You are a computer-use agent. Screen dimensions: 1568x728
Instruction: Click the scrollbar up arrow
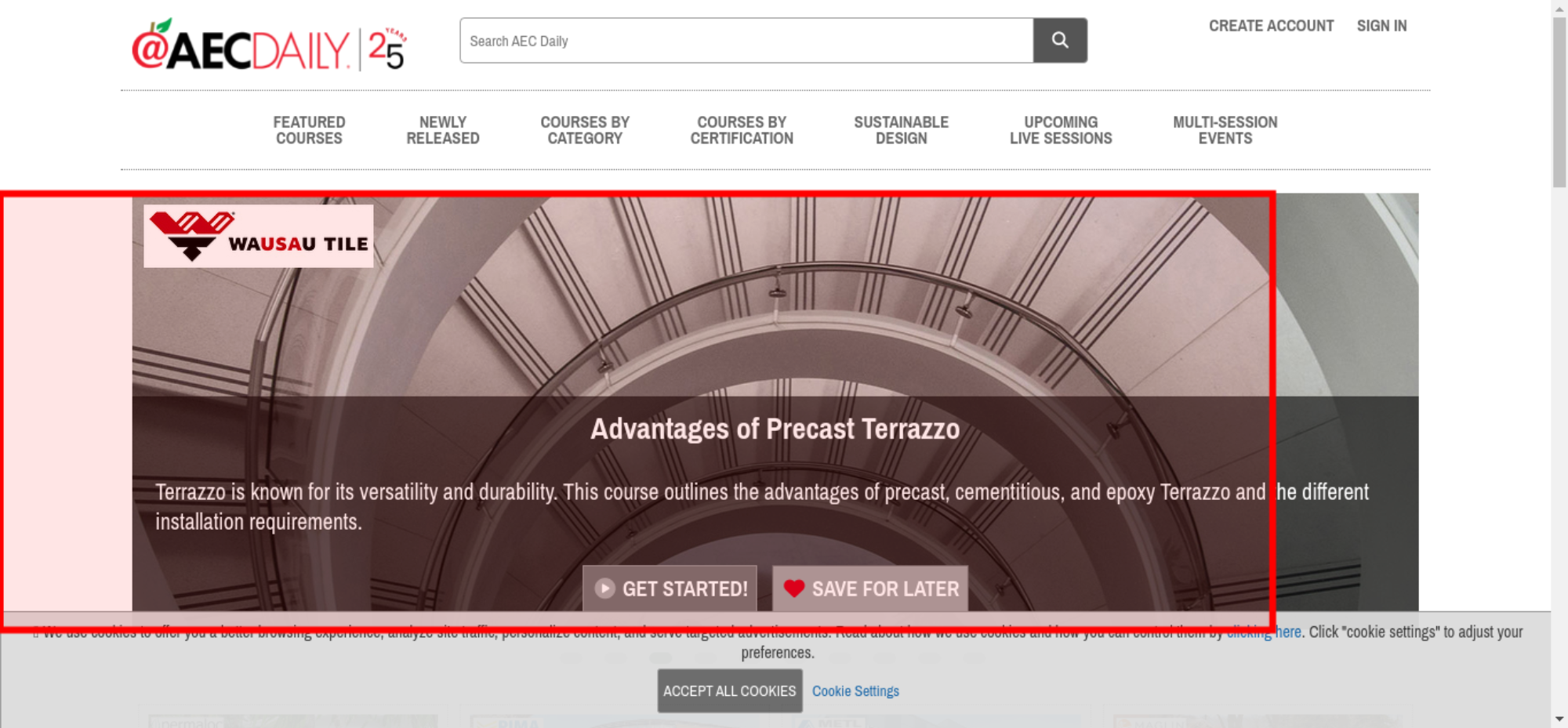tap(1559, 8)
